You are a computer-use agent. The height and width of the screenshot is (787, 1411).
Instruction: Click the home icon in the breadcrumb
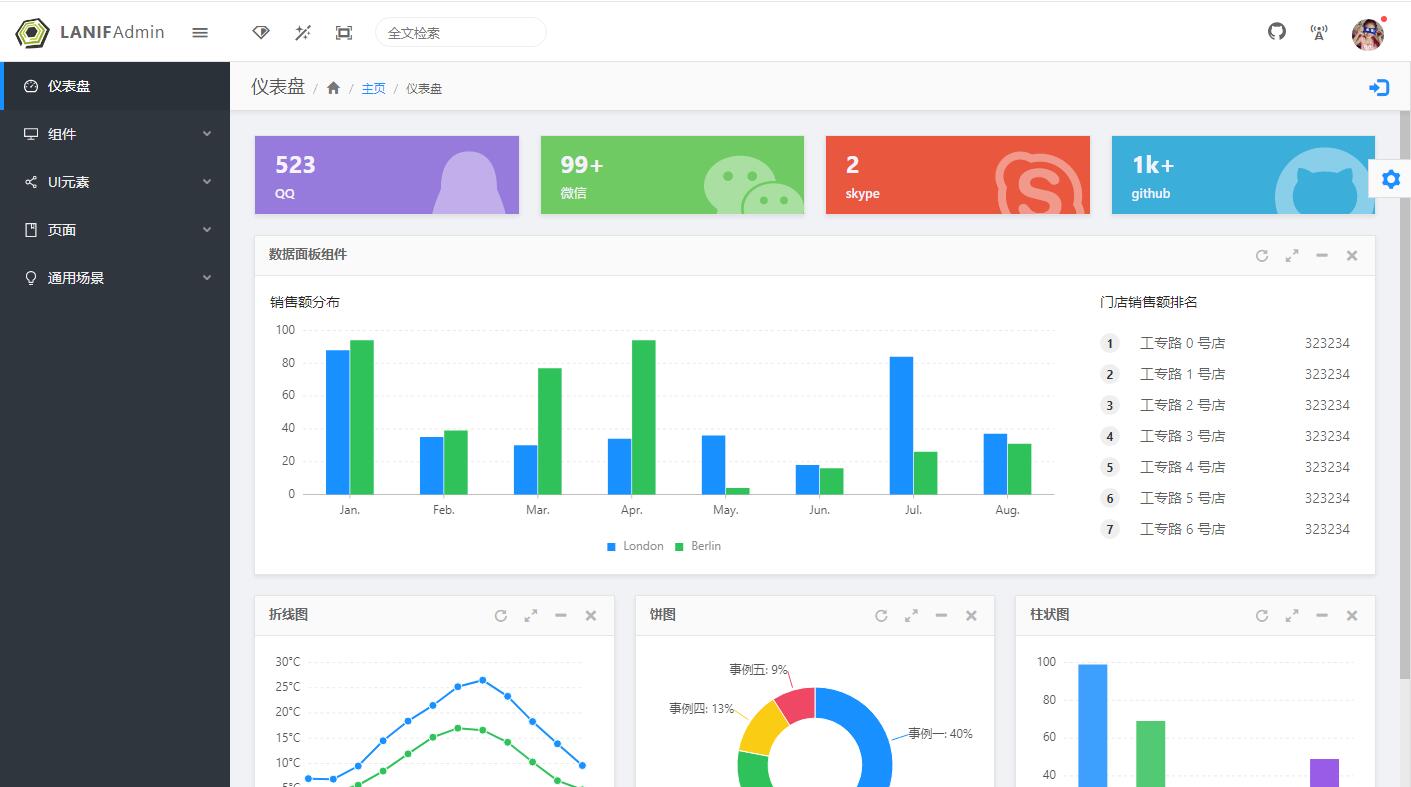pos(334,88)
